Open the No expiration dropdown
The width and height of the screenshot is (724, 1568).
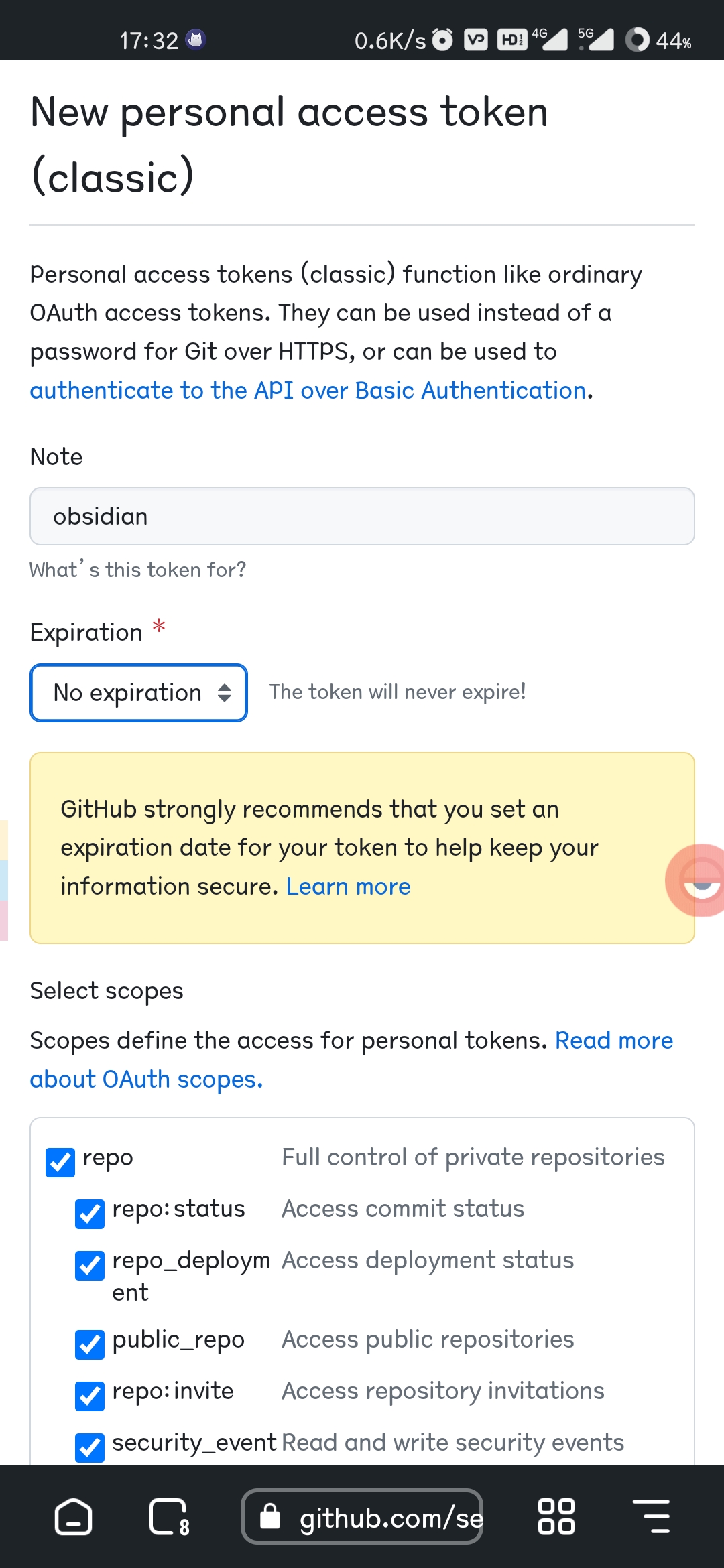tap(139, 693)
